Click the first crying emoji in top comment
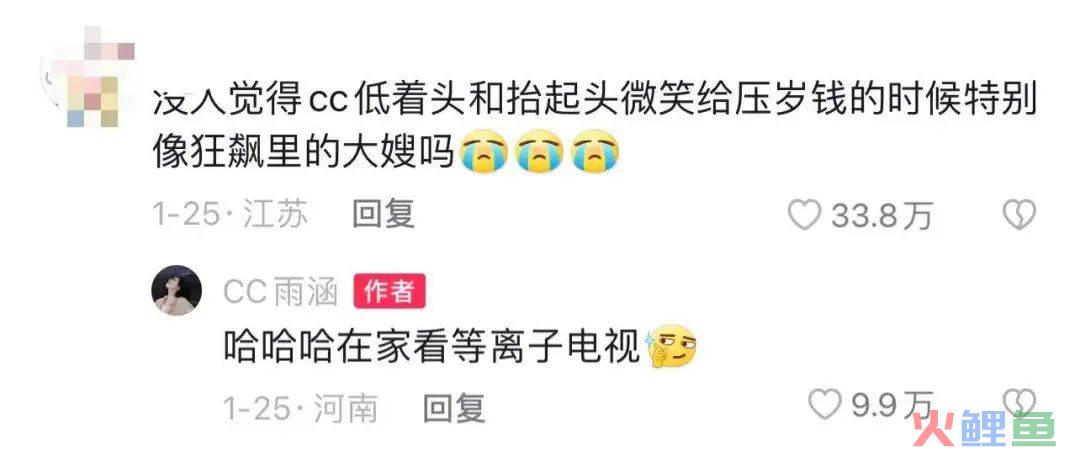This screenshot has height=452, width=1080. [x=486, y=153]
